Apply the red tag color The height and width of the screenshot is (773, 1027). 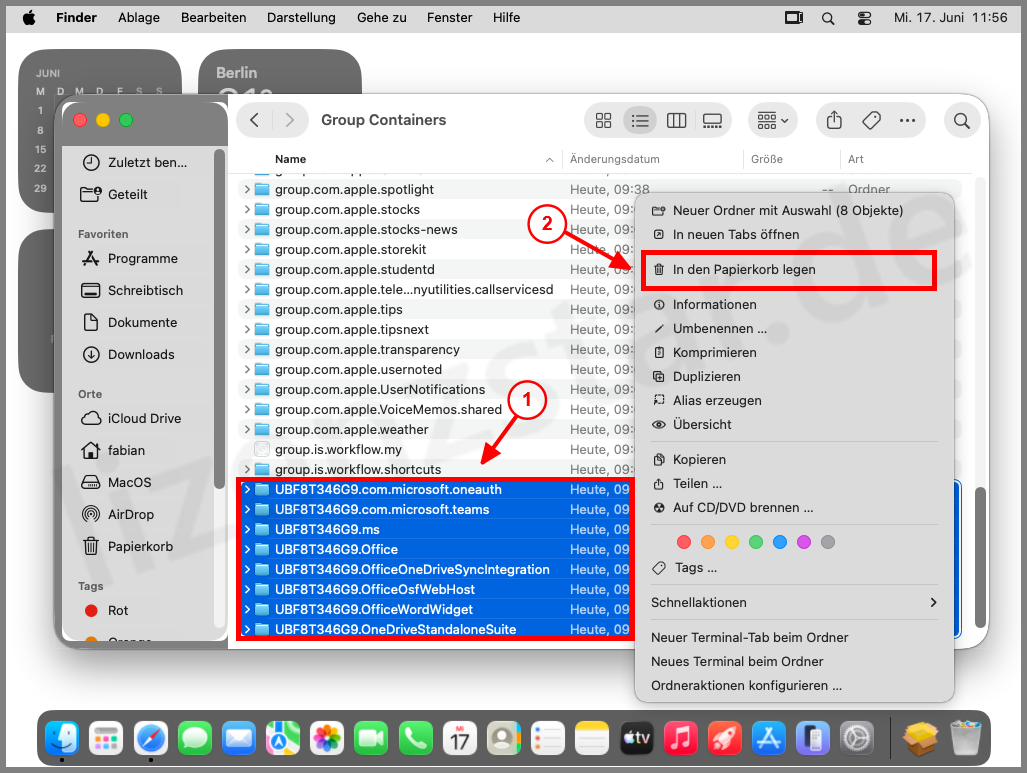(684, 542)
